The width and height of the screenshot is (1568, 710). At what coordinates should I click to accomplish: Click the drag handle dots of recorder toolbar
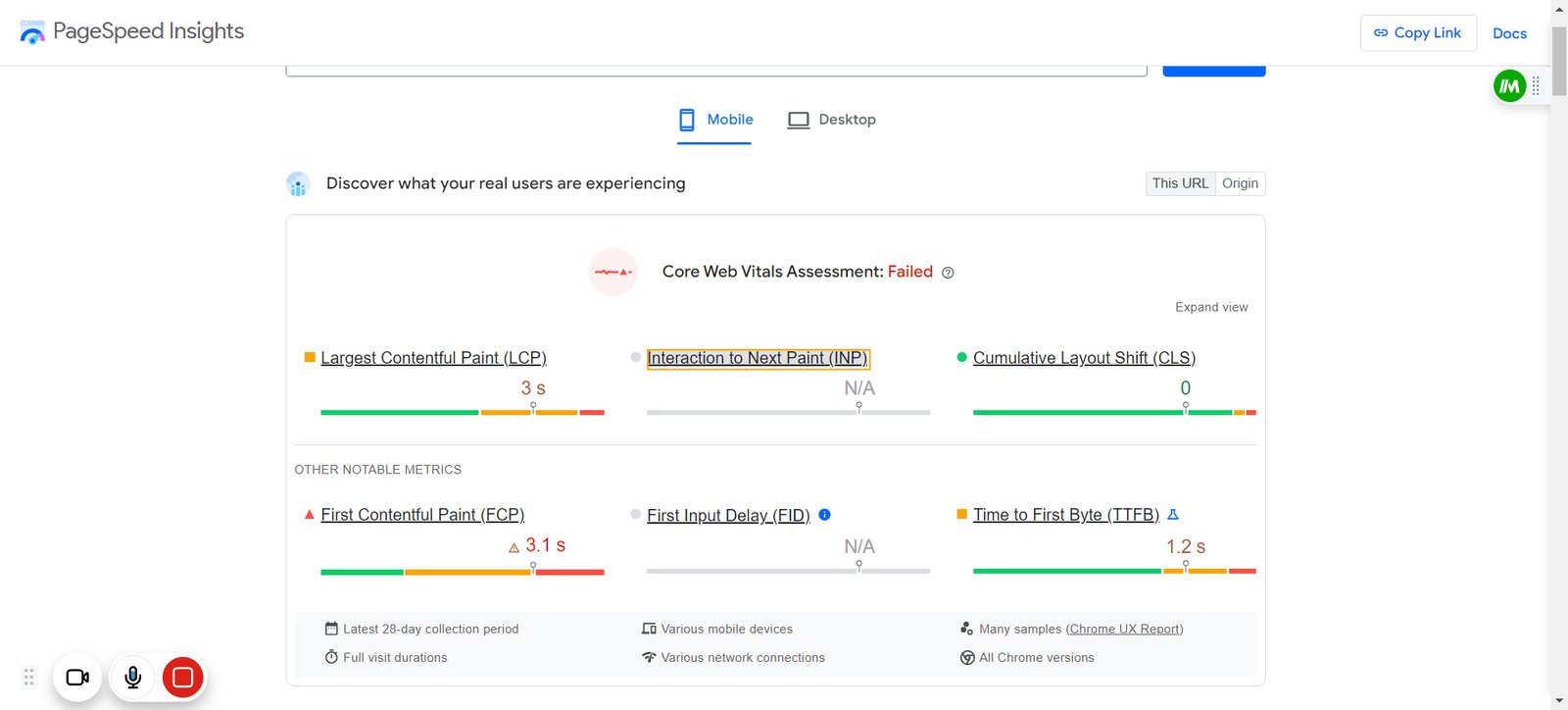coord(28,677)
